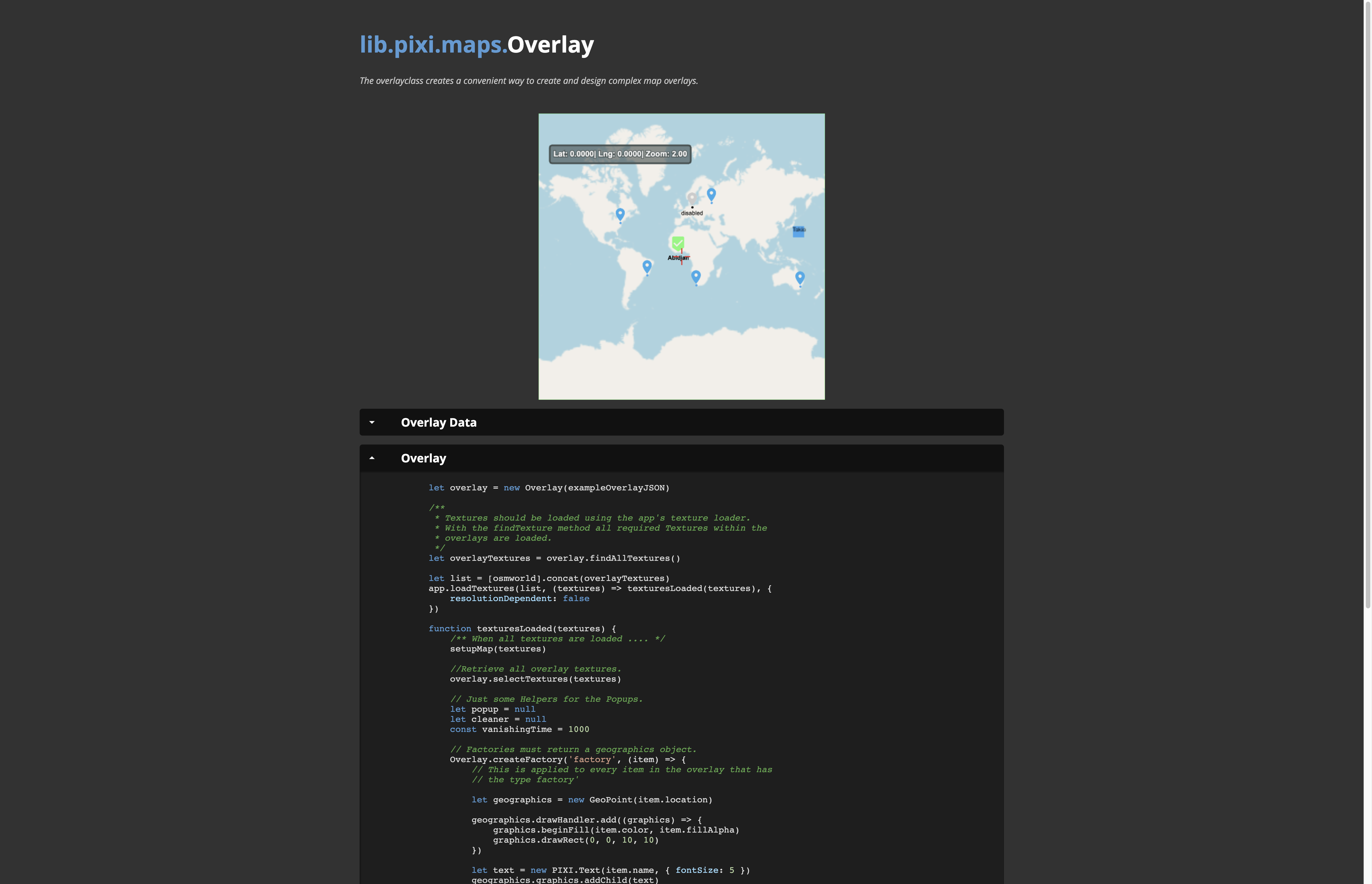This screenshot has width=1372, height=884.
Task: Collapse the Overlay section arrow
Action: (x=372, y=458)
